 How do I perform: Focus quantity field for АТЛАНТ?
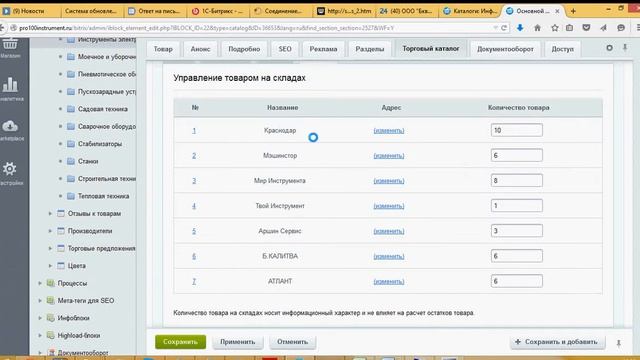coord(517,281)
